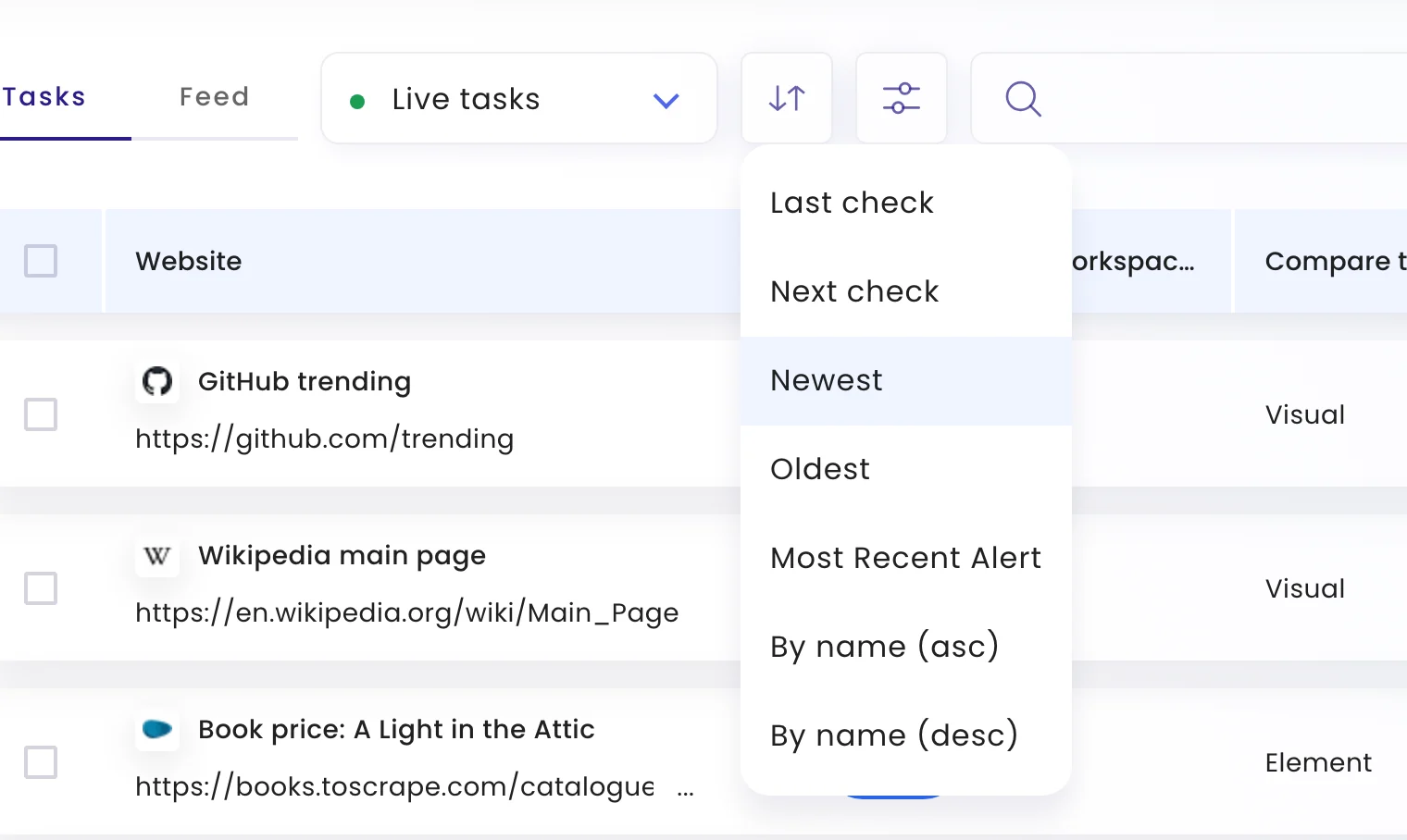Screen dimensions: 1407x840
Task: Click Visual in the Wikipedia row
Action: coord(1305,588)
